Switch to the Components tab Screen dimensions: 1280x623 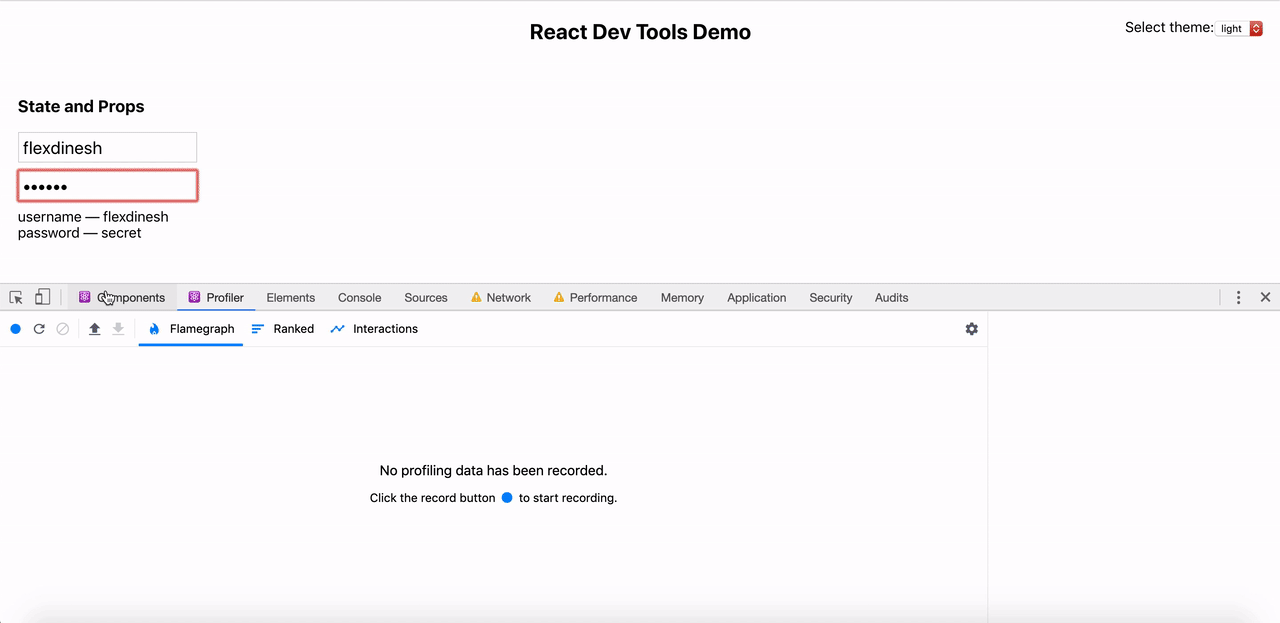[x=122, y=297]
